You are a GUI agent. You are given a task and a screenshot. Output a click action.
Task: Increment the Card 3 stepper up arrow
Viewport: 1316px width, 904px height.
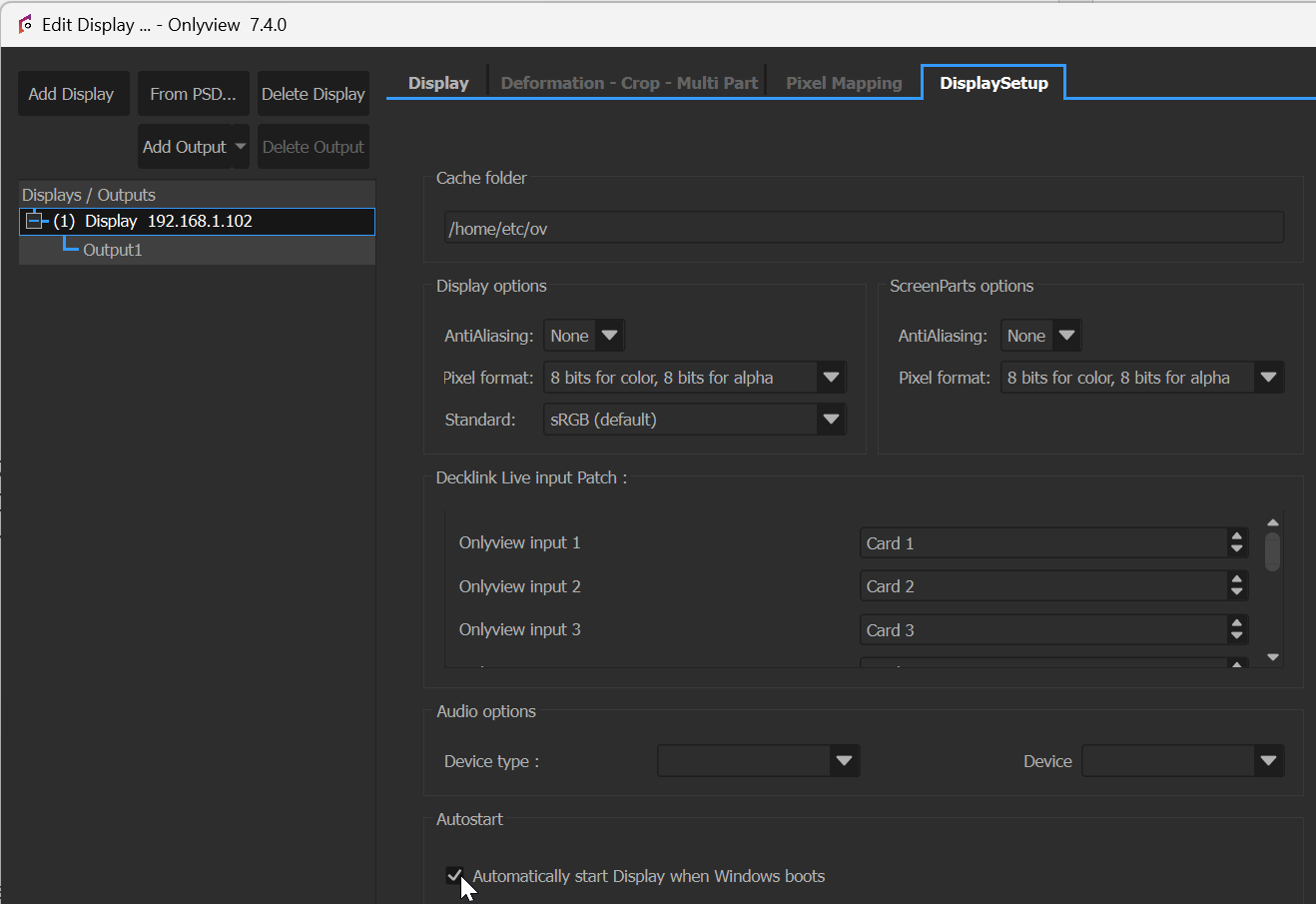1237,623
